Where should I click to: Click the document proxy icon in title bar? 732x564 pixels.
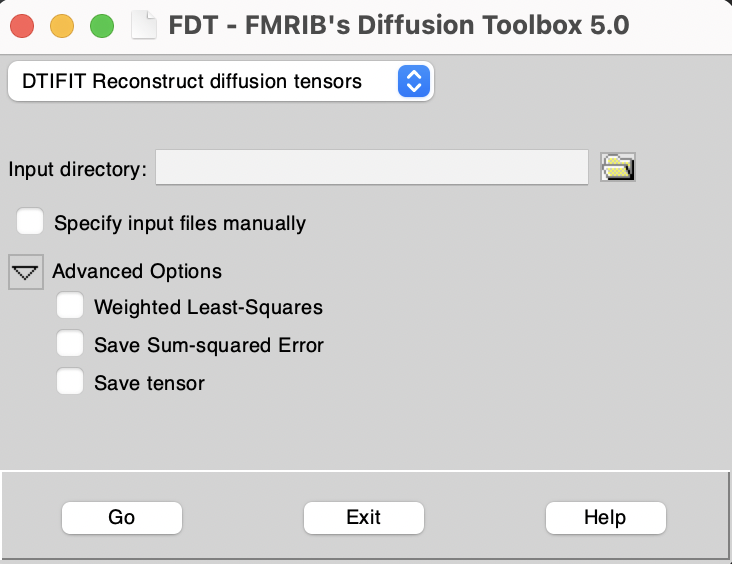pyautogui.click(x=145, y=25)
